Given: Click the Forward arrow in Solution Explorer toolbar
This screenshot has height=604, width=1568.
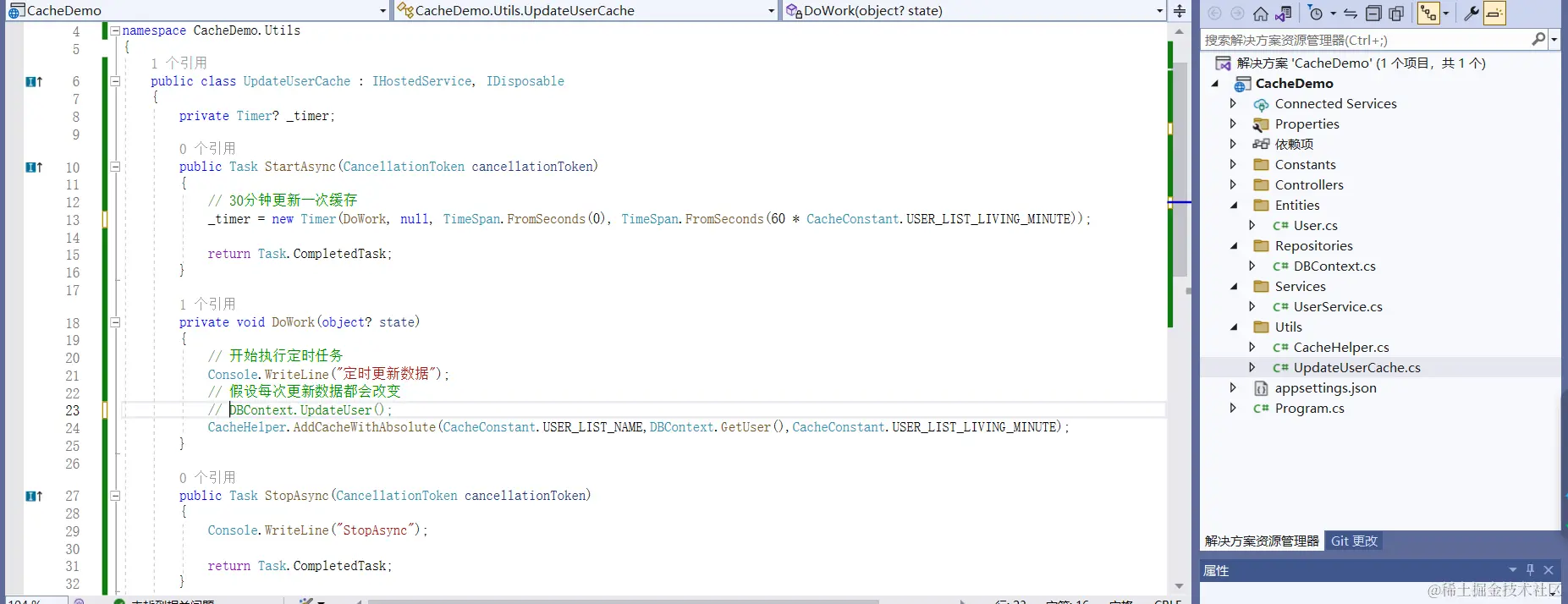Looking at the screenshot, I should click(1237, 13).
